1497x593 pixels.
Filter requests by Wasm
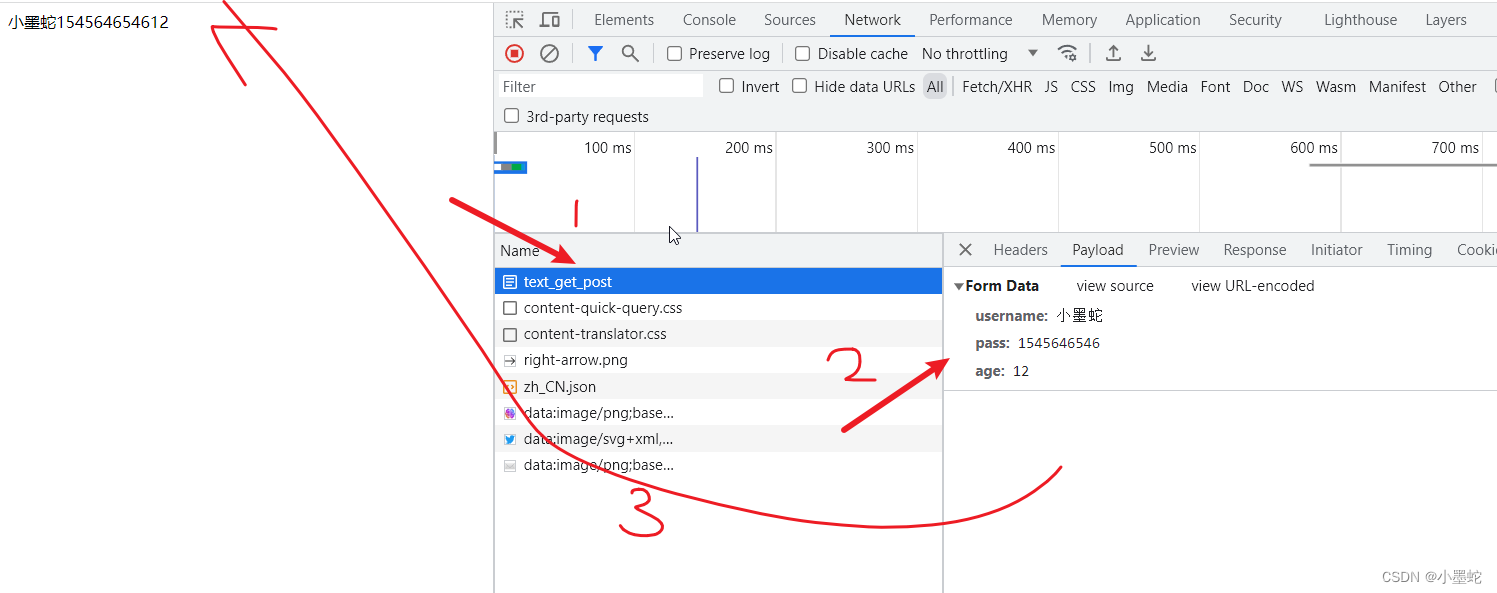coord(1336,87)
